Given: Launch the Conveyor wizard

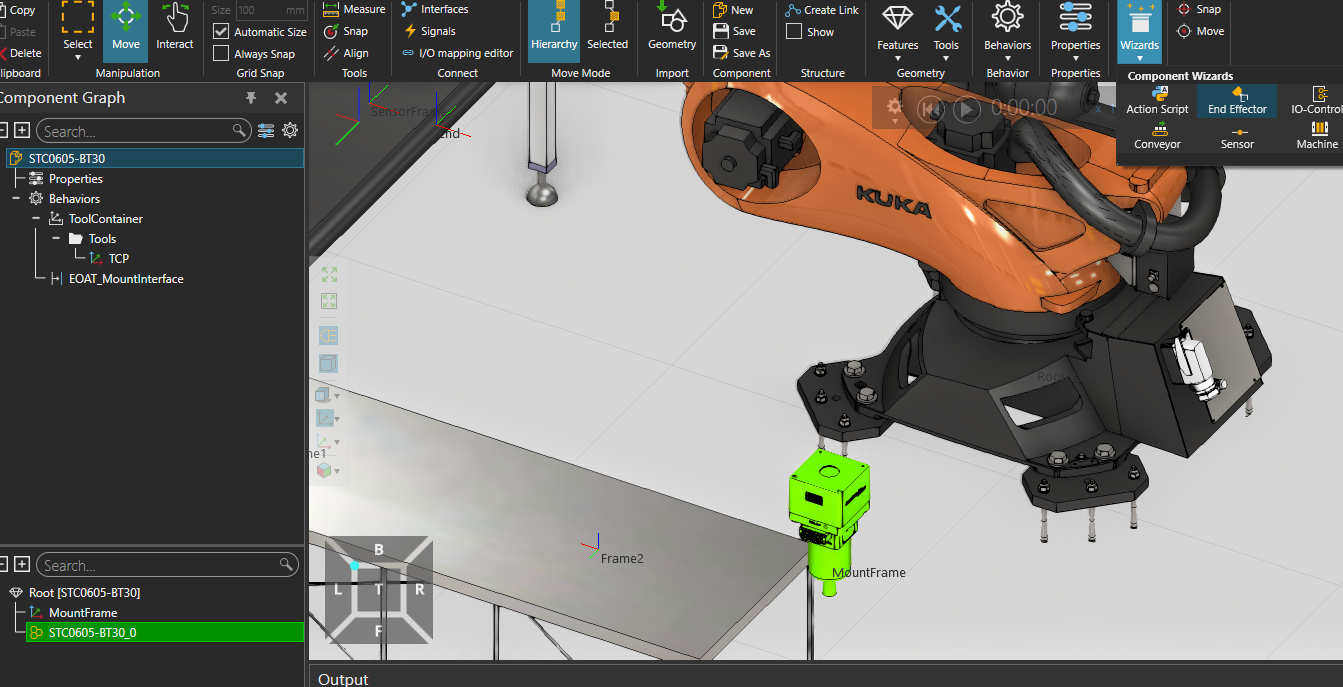Looking at the screenshot, I should click(x=1157, y=136).
